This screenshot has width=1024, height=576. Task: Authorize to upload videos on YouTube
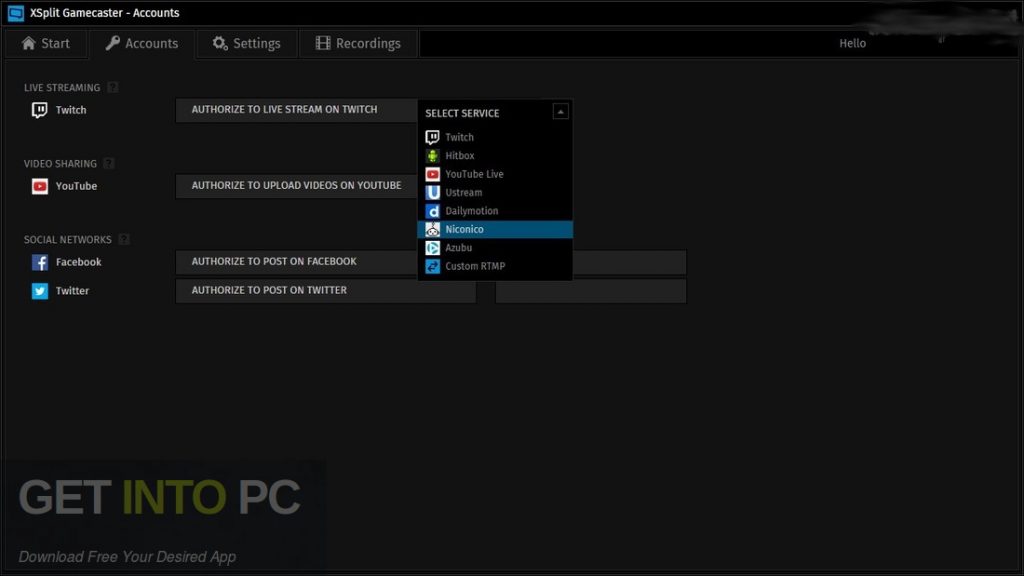tap(296, 185)
